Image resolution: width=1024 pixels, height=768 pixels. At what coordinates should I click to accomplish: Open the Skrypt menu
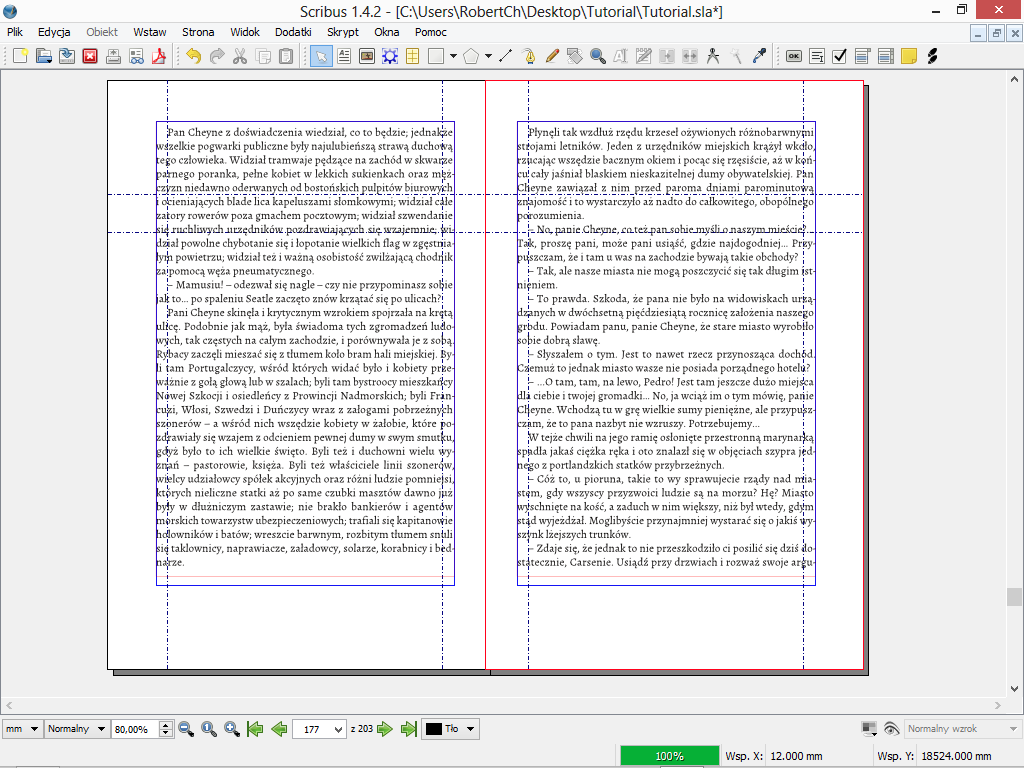342,32
